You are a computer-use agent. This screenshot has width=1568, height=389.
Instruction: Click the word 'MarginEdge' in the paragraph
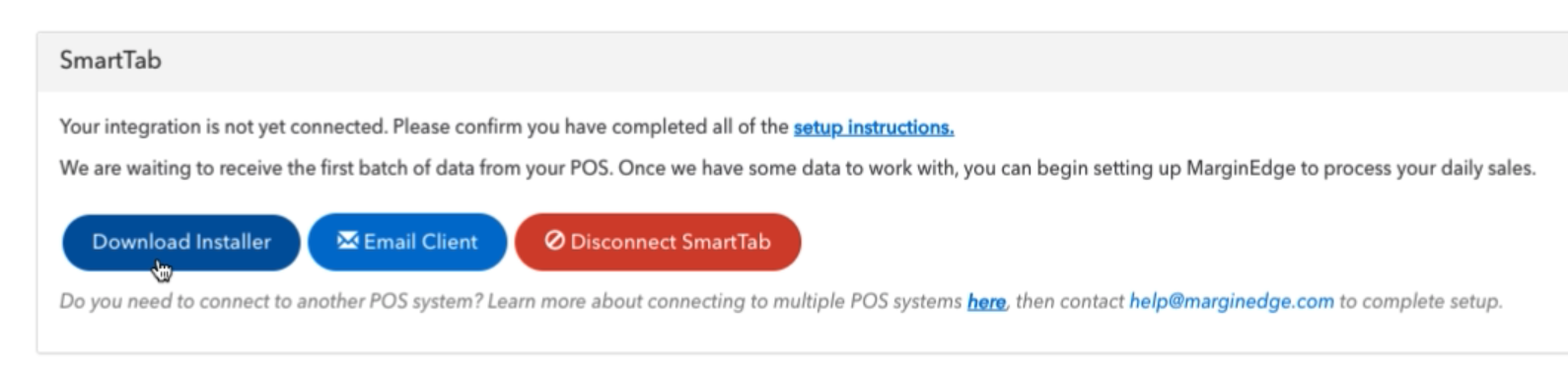pyautogui.click(x=1241, y=169)
